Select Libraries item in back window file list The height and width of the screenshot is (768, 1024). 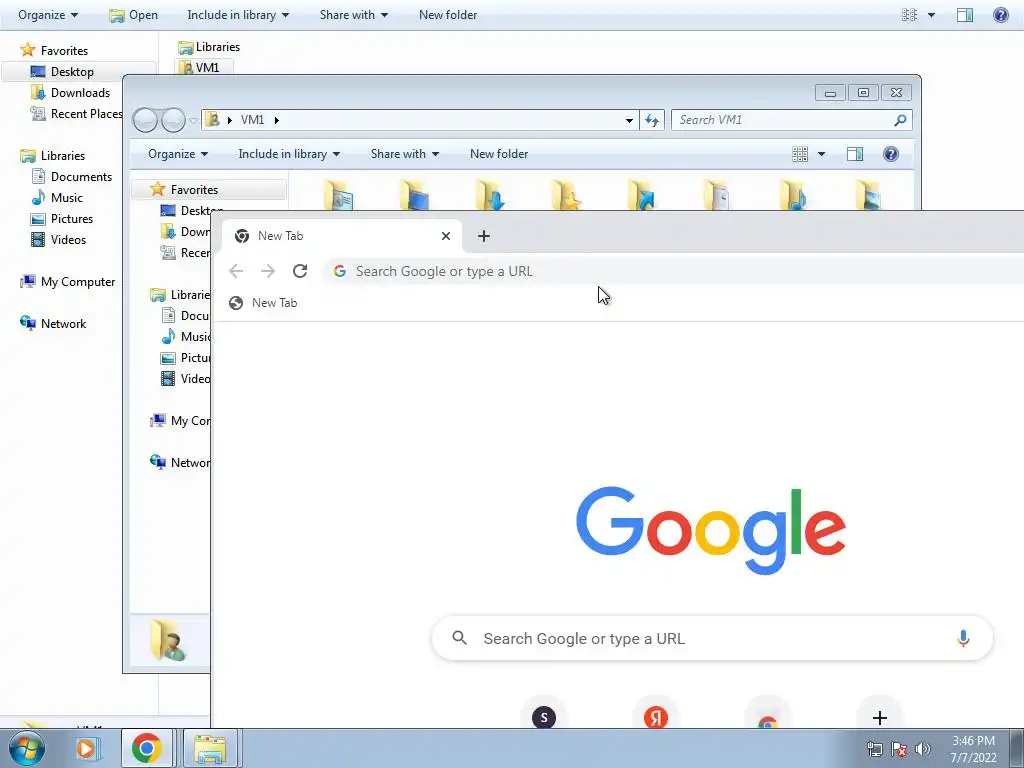tap(209, 47)
